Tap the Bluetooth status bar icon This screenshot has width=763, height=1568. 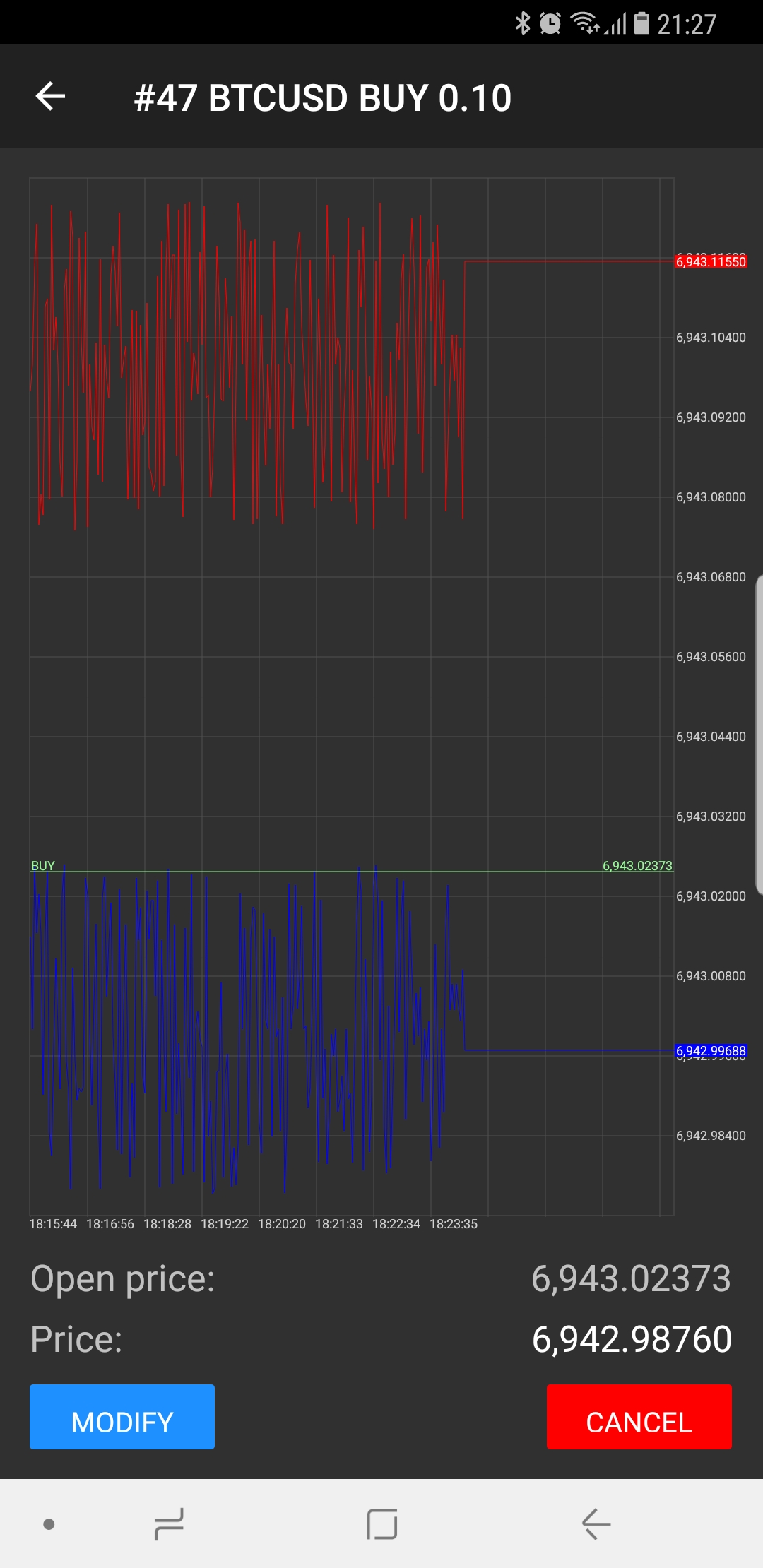click(522, 23)
